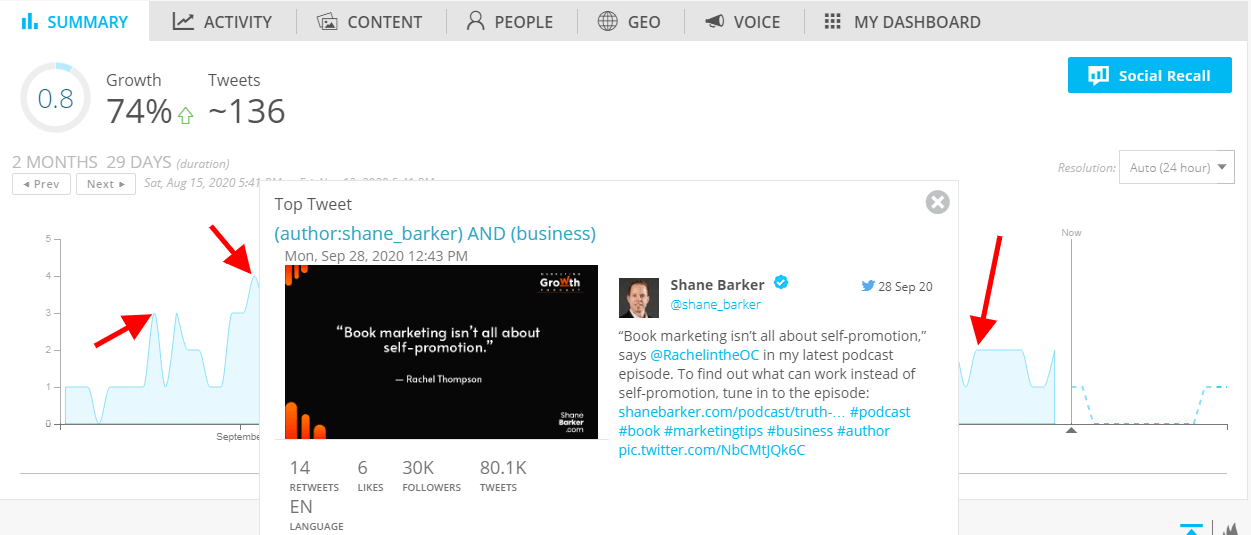Click the #podcast hashtag
This screenshot has width=1251, height=535.
coord(880,412)
